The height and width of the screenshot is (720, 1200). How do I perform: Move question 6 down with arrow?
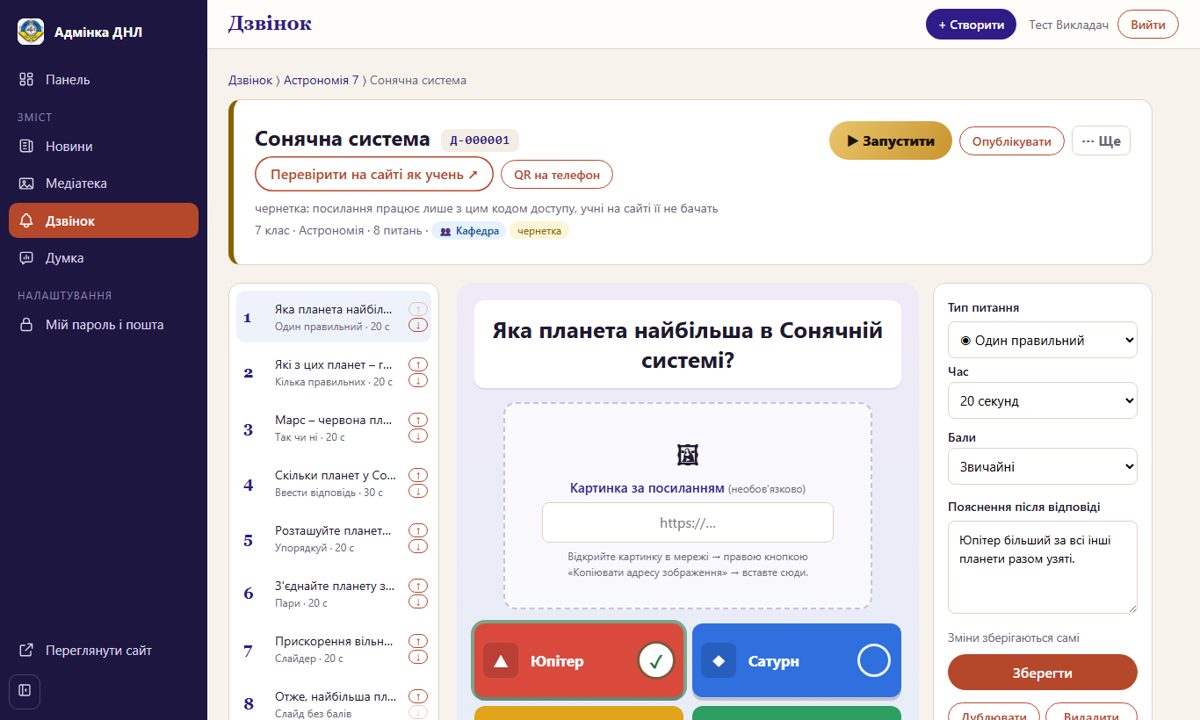tap(418, 601)
